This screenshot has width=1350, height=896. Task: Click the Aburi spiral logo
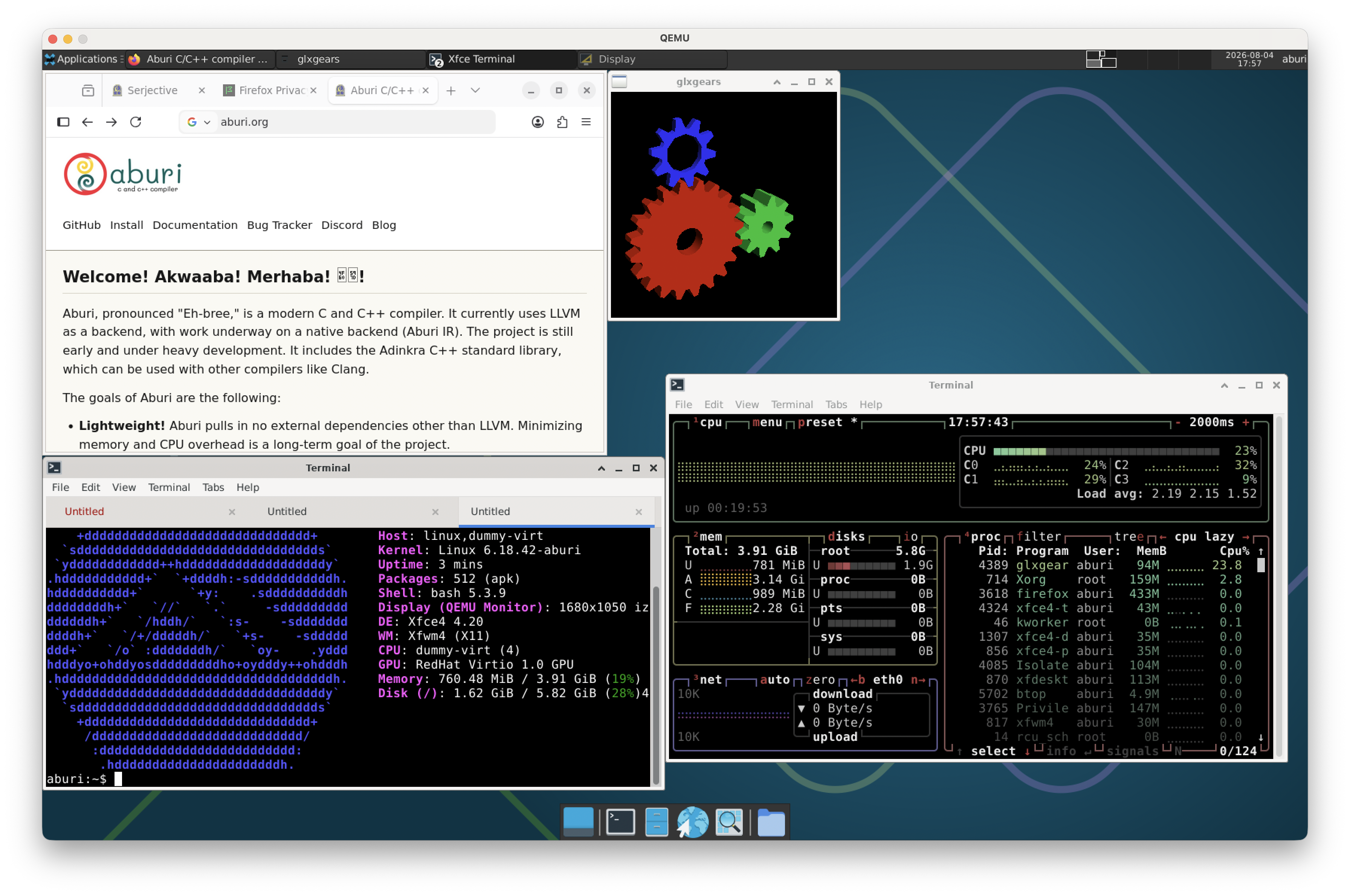[x=85, y=174]
